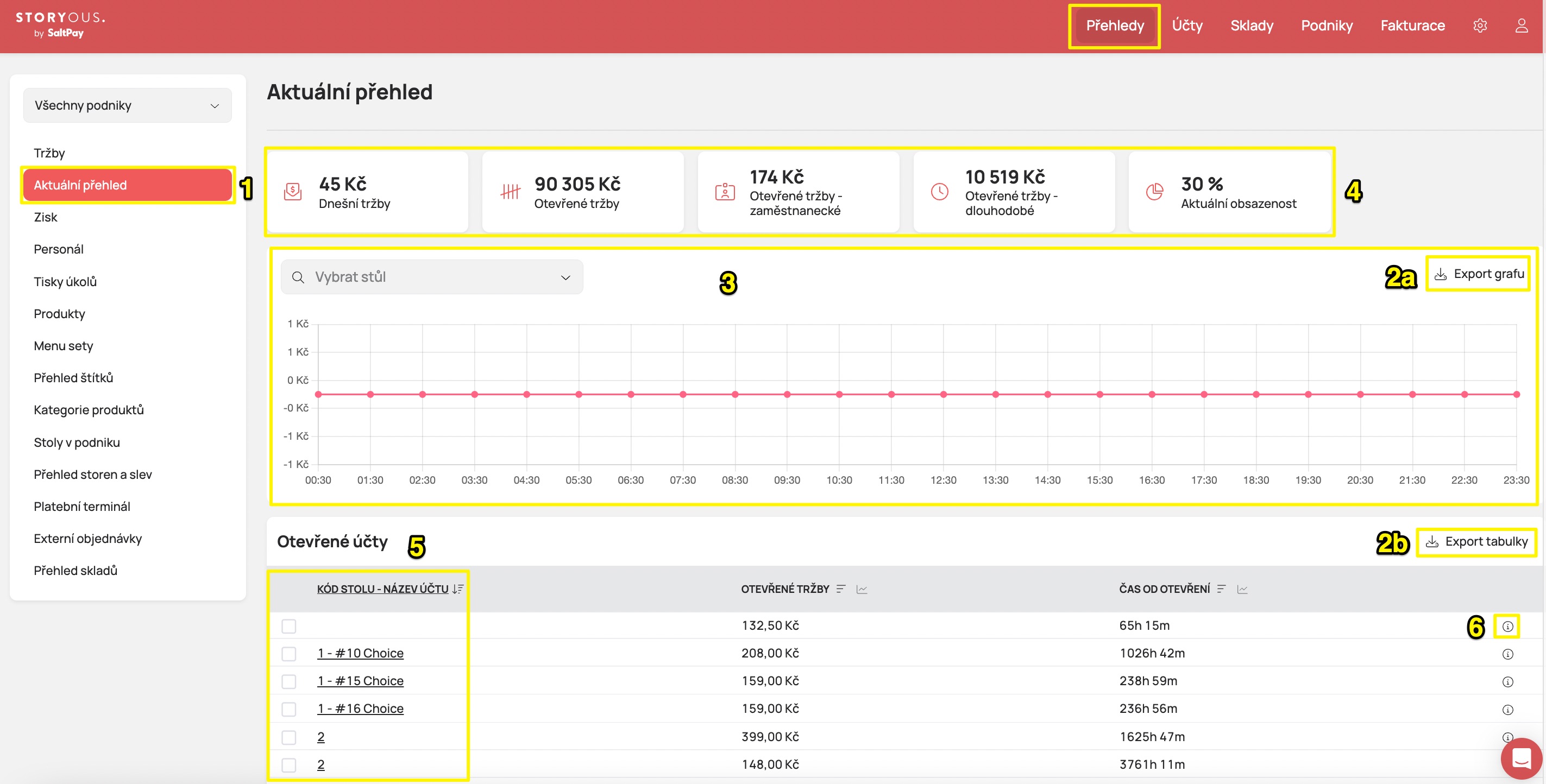Open table 2 link in 148,00 Kč row
Screen dimensions: 1546x784
321,765
